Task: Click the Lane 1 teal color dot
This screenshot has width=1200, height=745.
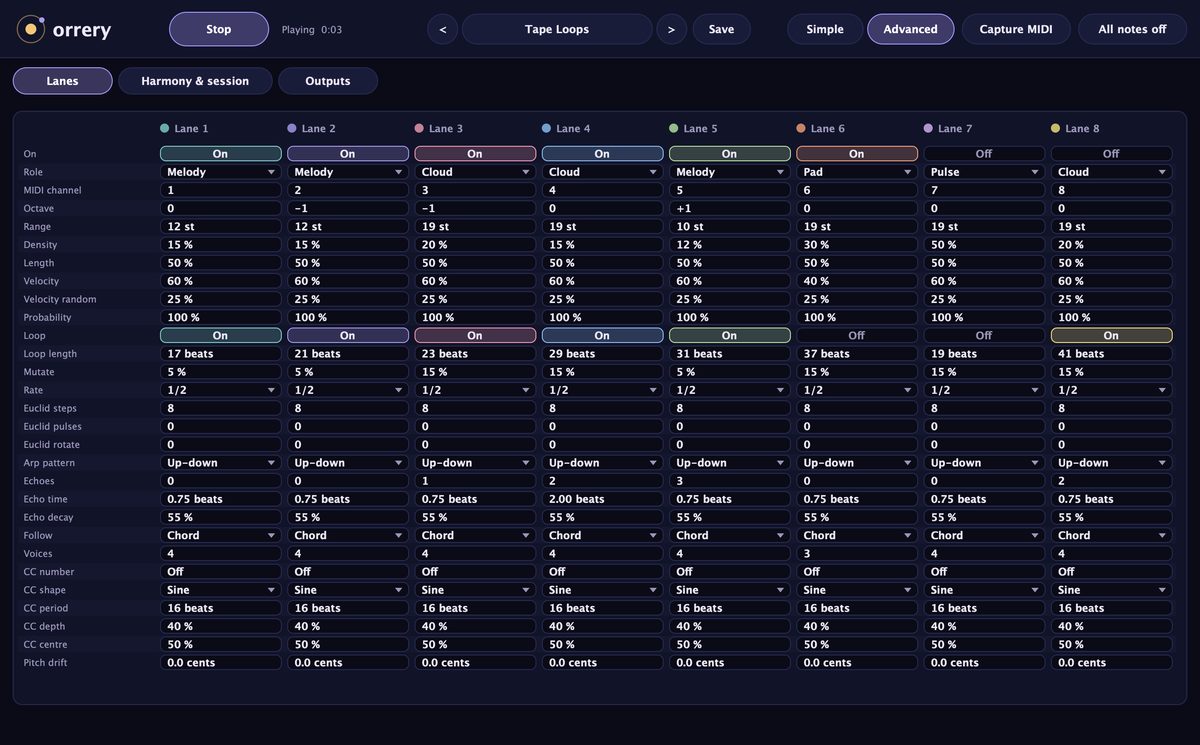Action: coord(164,128)
